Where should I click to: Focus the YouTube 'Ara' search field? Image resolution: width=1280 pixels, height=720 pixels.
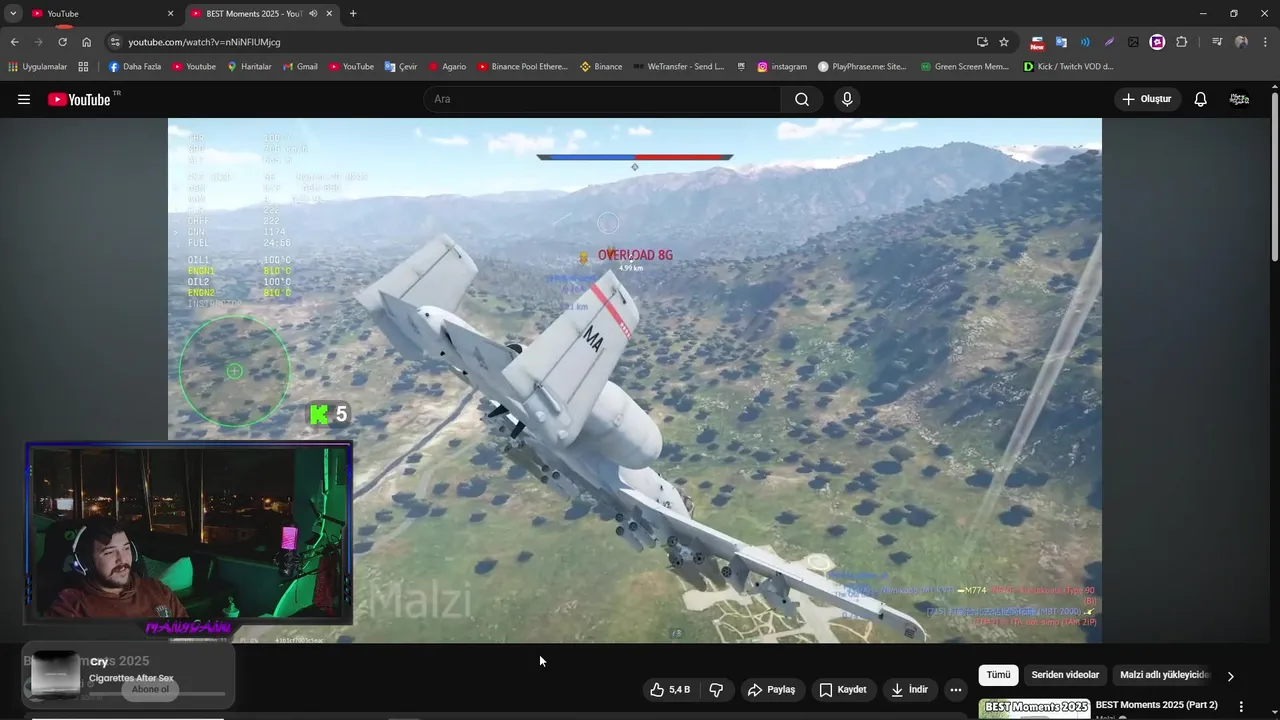coord(602,99)
